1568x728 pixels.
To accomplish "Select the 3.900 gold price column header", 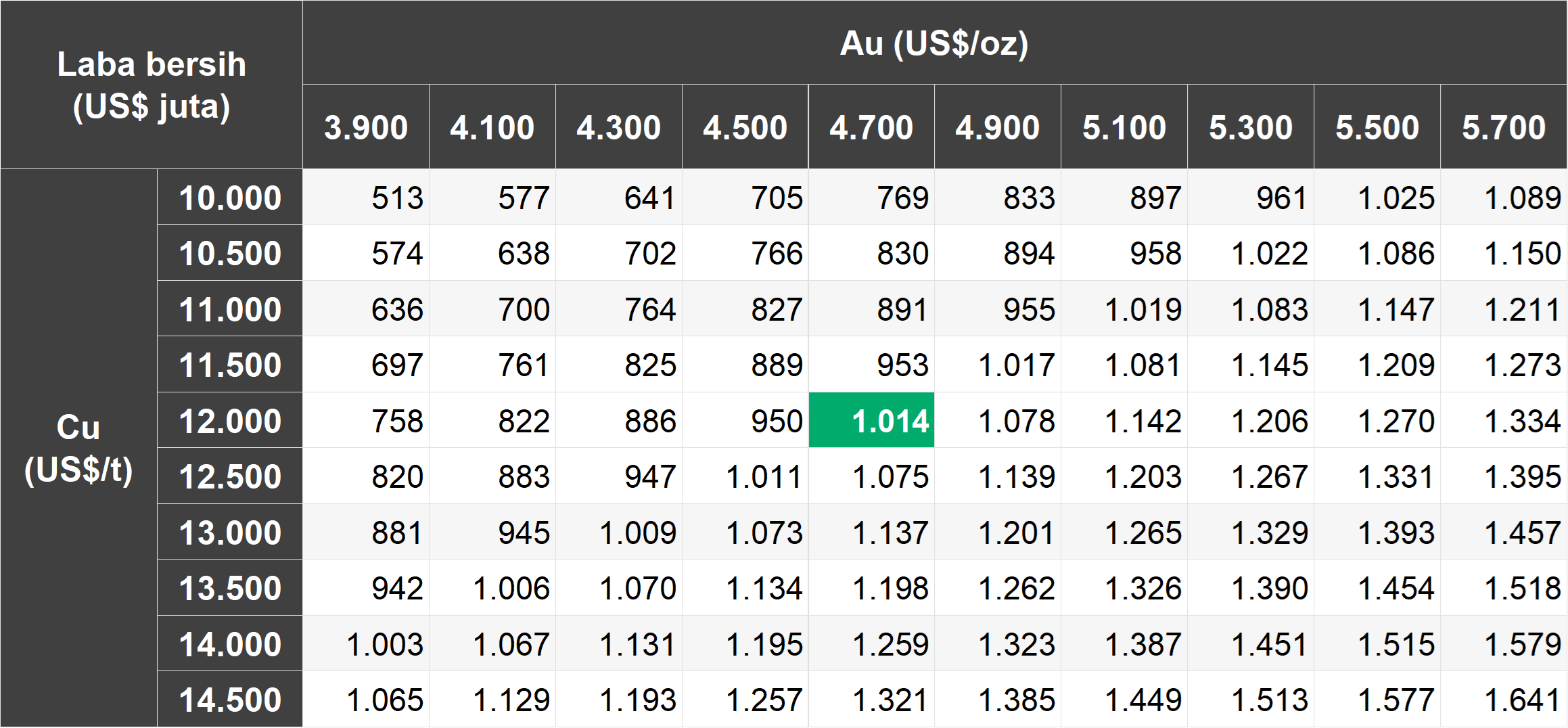I will tap(366, 127).
